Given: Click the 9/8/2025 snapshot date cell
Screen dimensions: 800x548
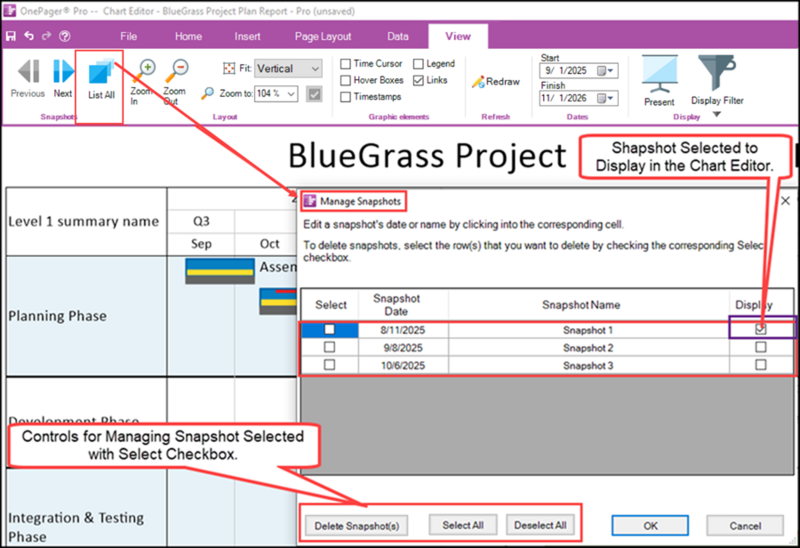Looking at the screenshot, I should click(403, 348).
